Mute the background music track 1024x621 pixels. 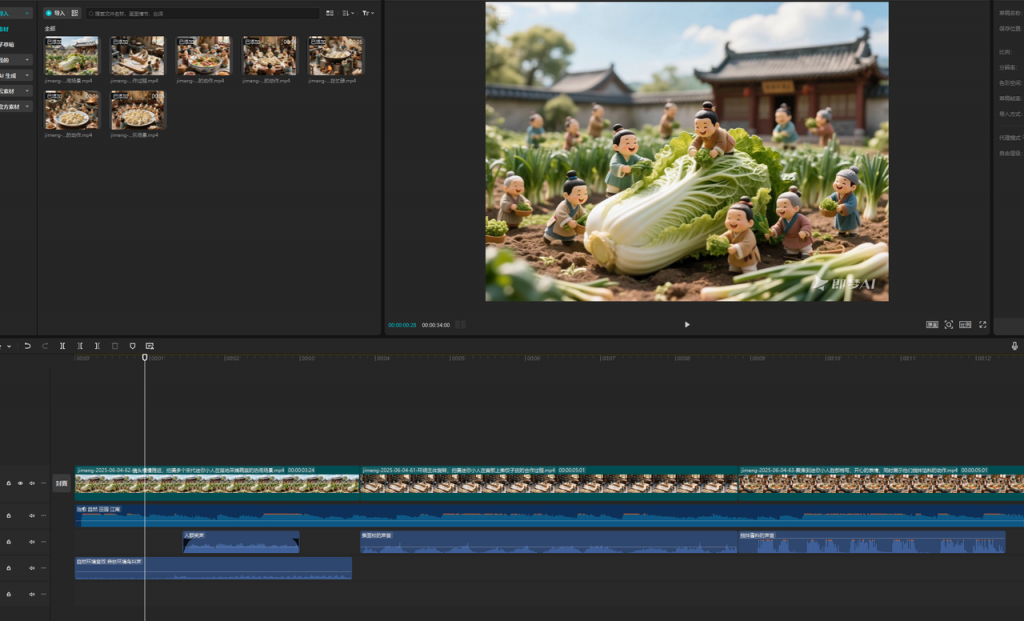tap(32, 516)
